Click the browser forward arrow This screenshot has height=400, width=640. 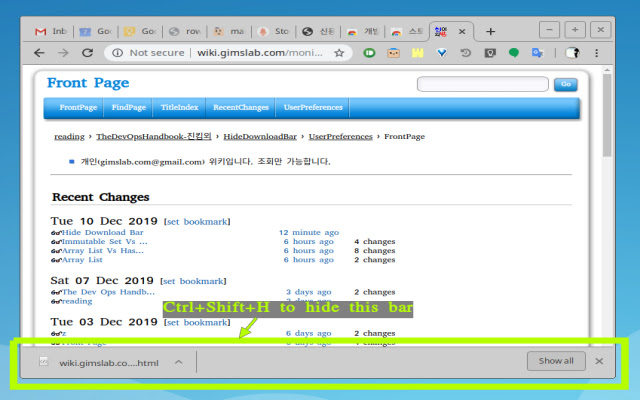tap(63, 53)
